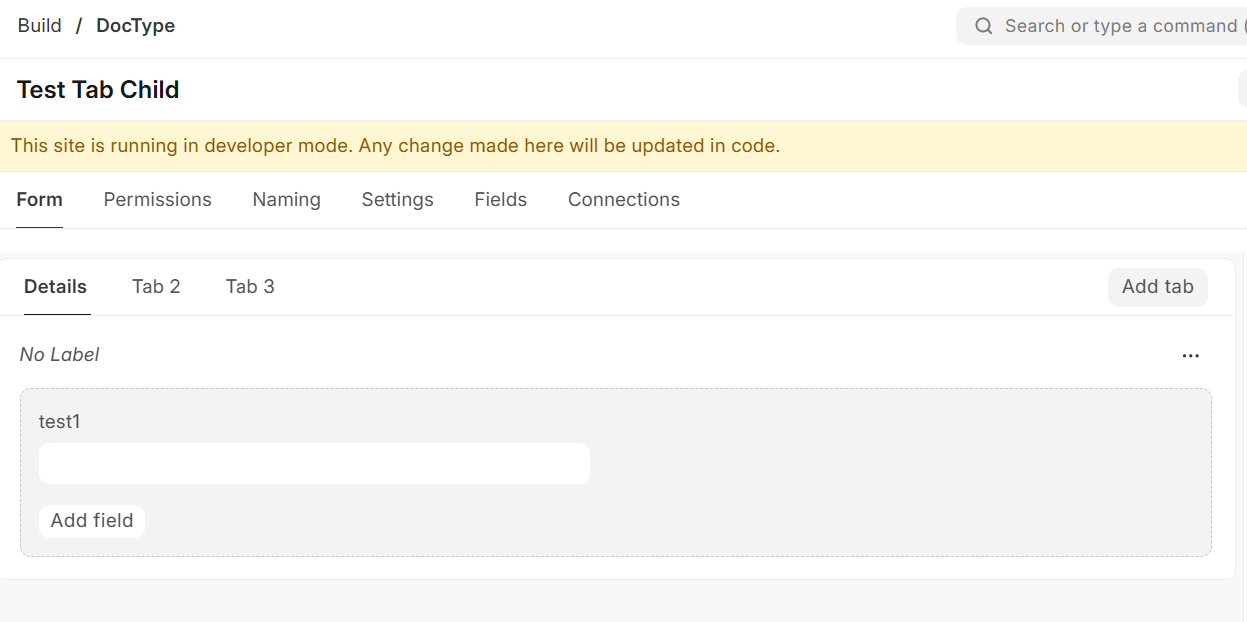View the Connections tab

tap(624, 200)
